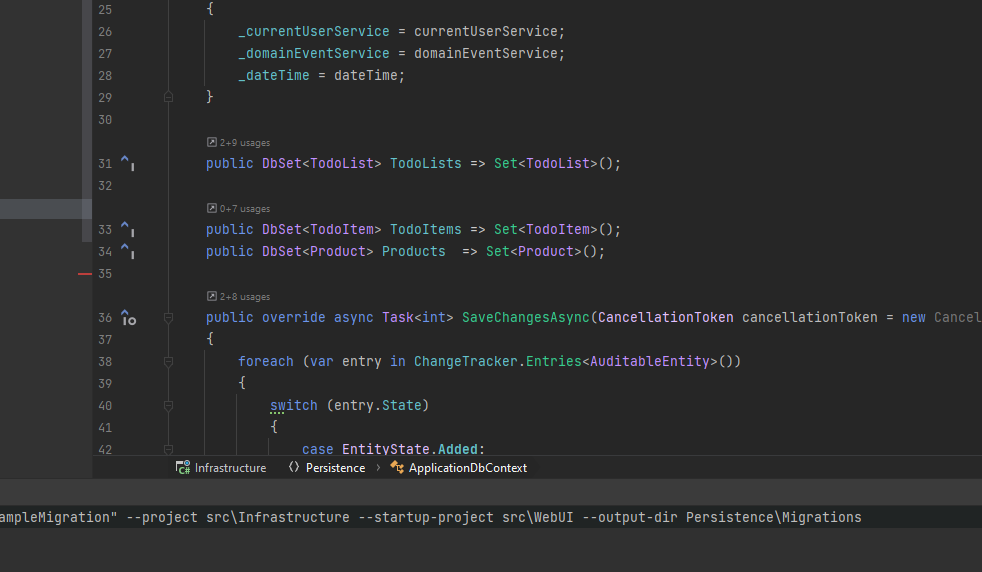Click the usages icon above the TodoItems property
The image size is (982, 572).
click(212, 208)
